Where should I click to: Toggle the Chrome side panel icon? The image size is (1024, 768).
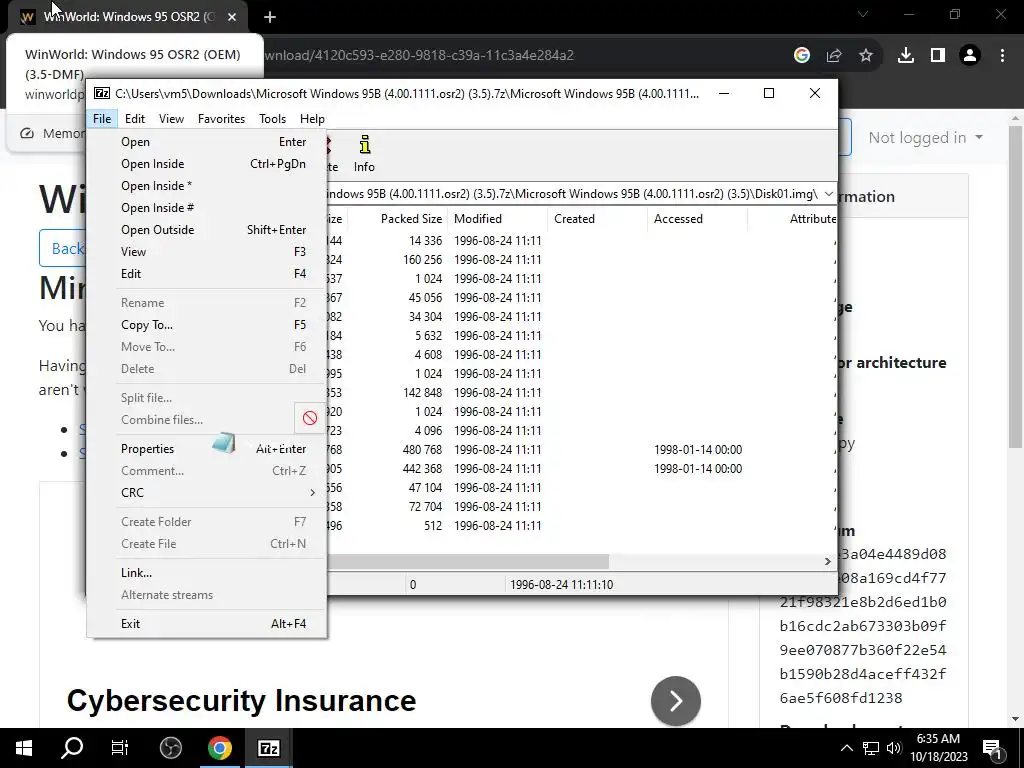pos(938,56)
